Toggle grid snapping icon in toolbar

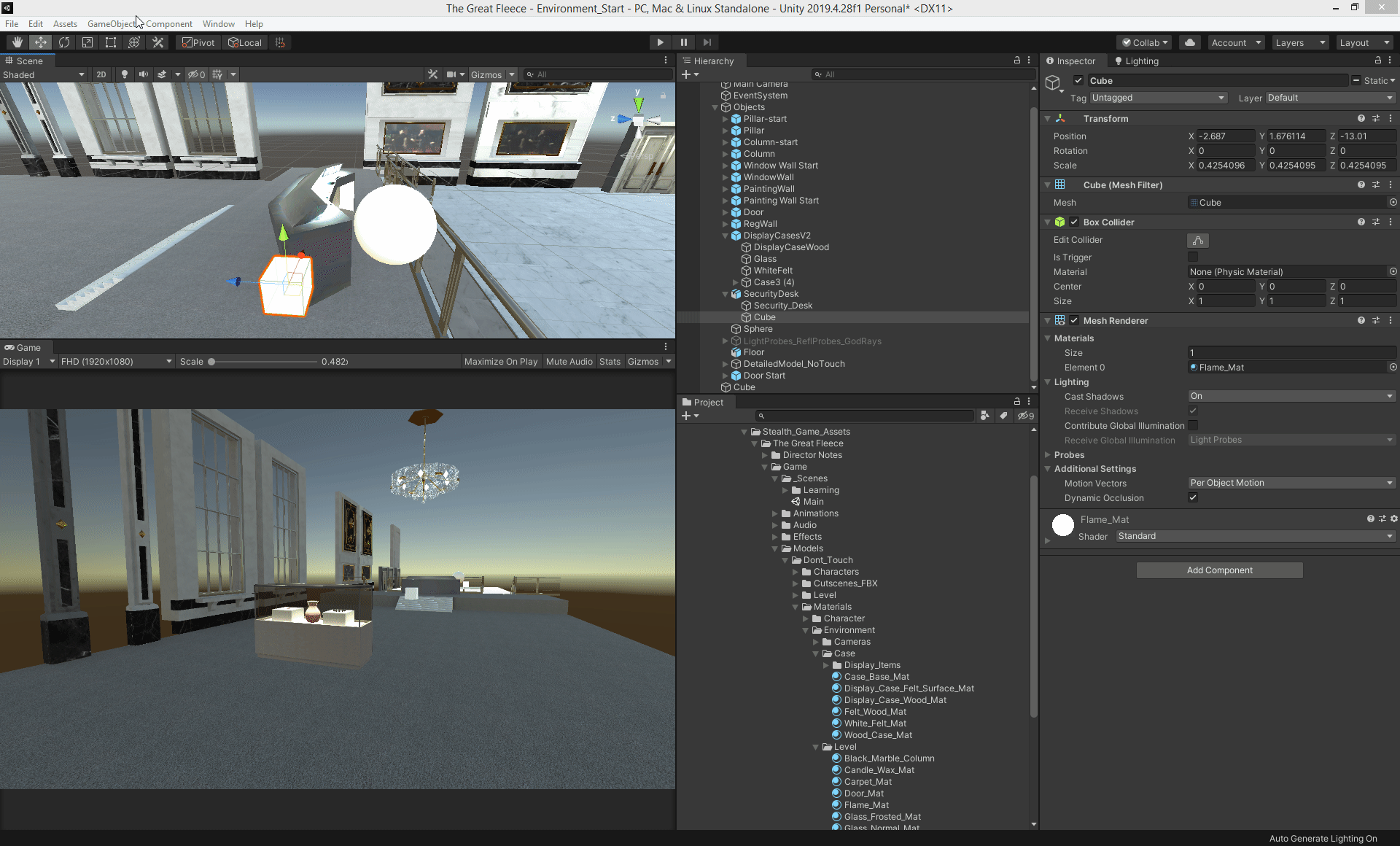(x=280, y=42)
